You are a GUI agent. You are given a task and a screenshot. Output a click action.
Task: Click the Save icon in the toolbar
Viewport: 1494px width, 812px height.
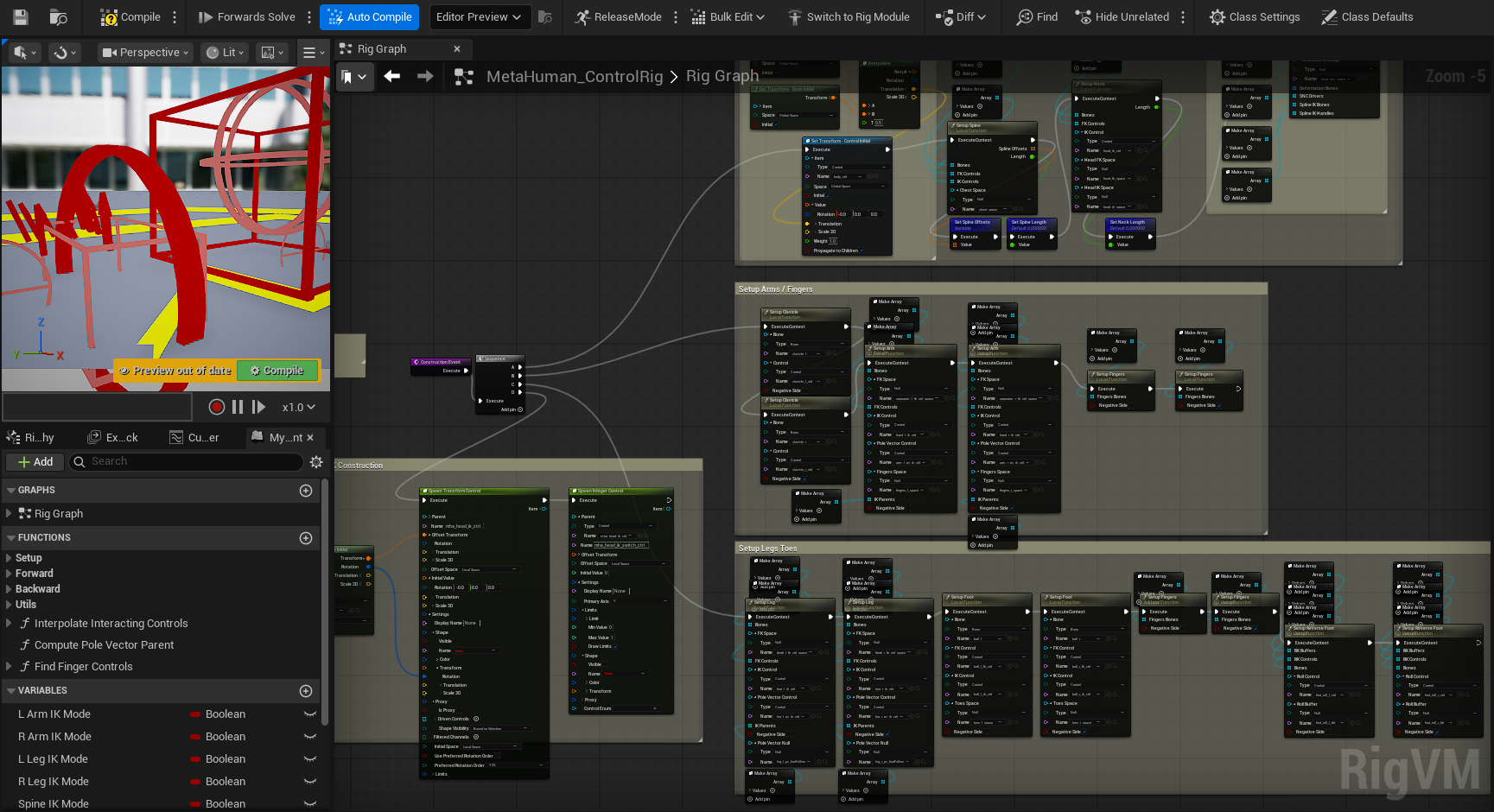21,17
